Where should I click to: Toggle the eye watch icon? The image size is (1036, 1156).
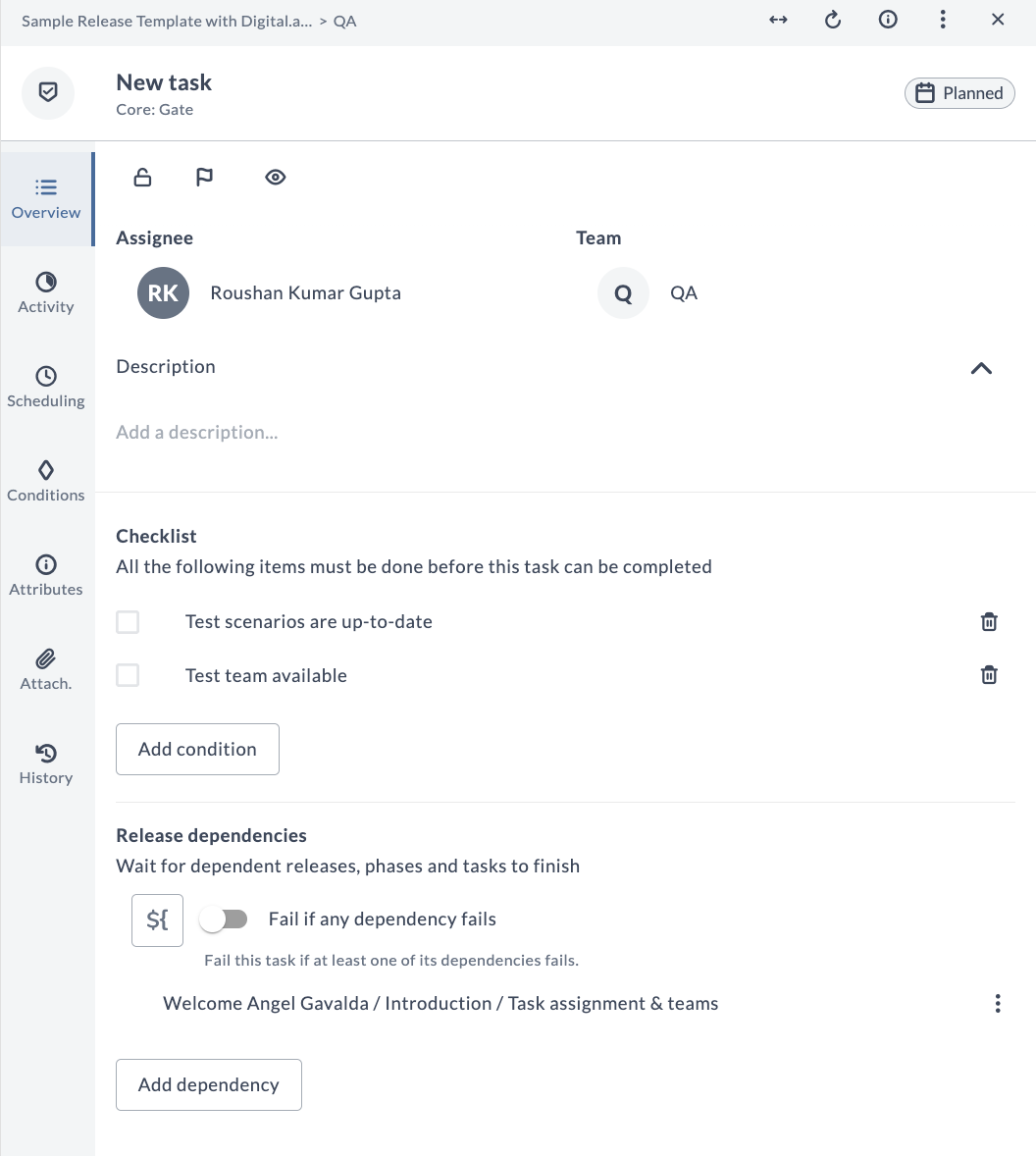click(276, 177)
